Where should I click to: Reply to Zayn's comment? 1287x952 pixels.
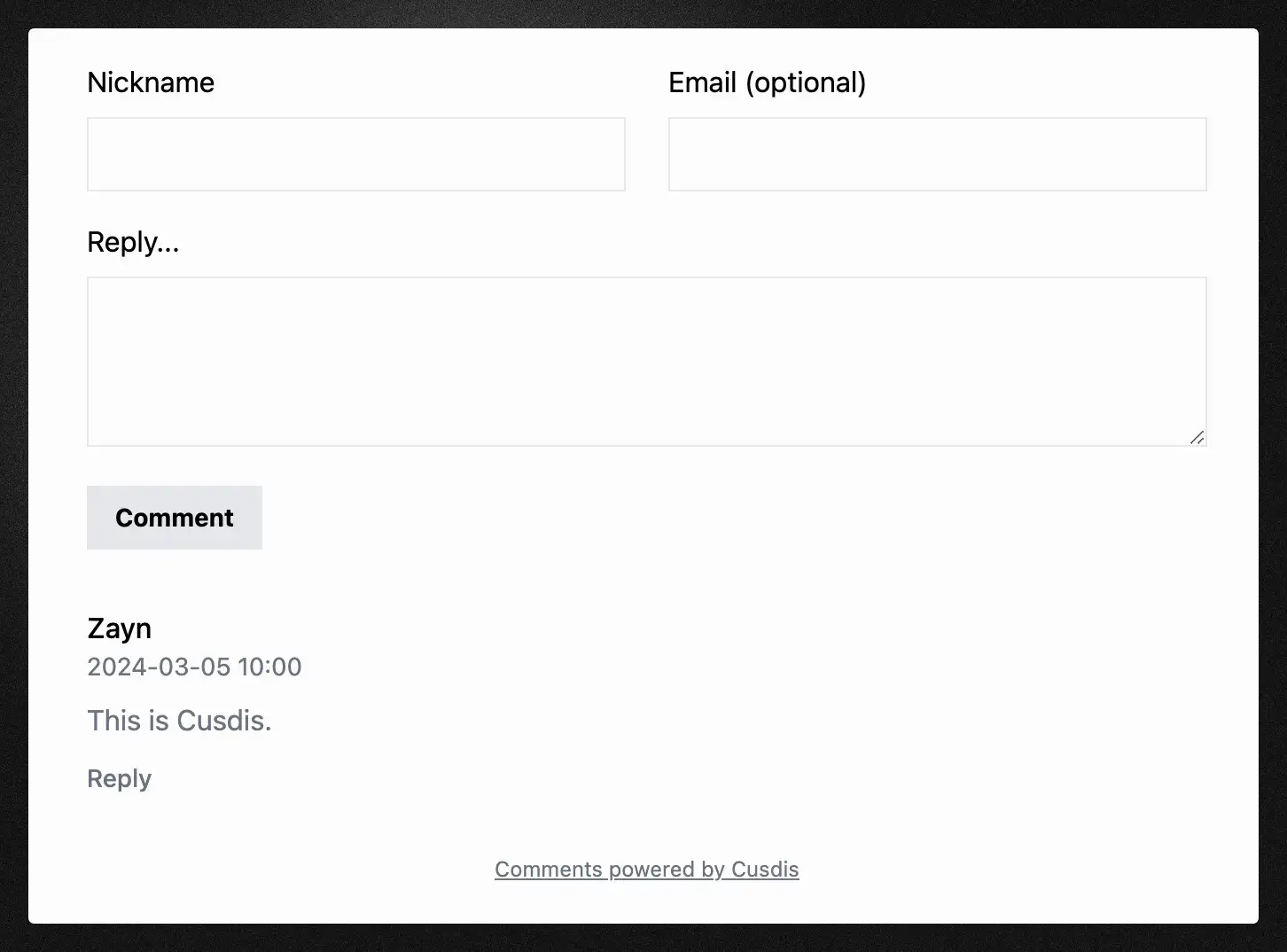click(x=119, y=778)
